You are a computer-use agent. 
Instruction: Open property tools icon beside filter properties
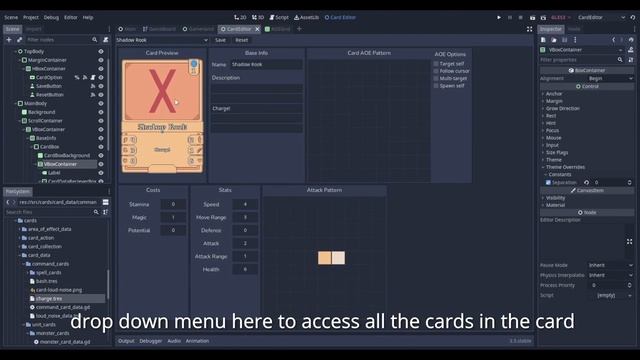tap(631, 60)
